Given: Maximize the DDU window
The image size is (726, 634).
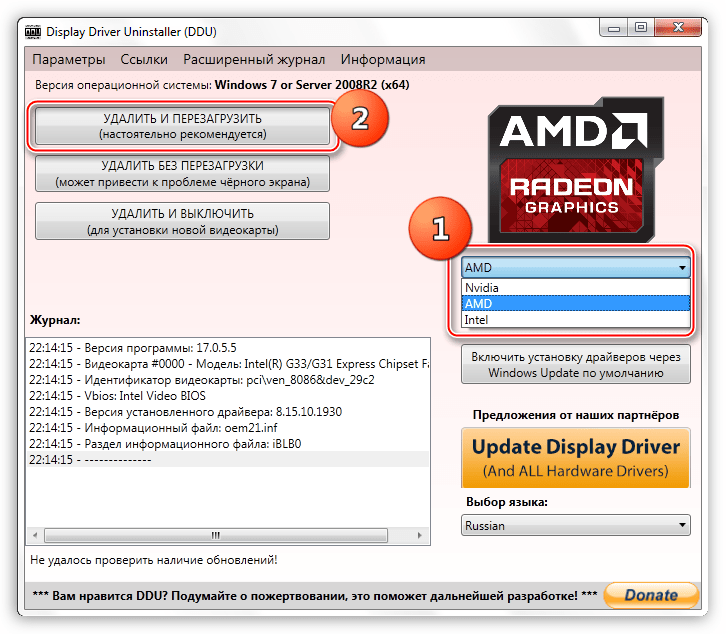Looking at the screenshot, I should click(x=641, y=28).
